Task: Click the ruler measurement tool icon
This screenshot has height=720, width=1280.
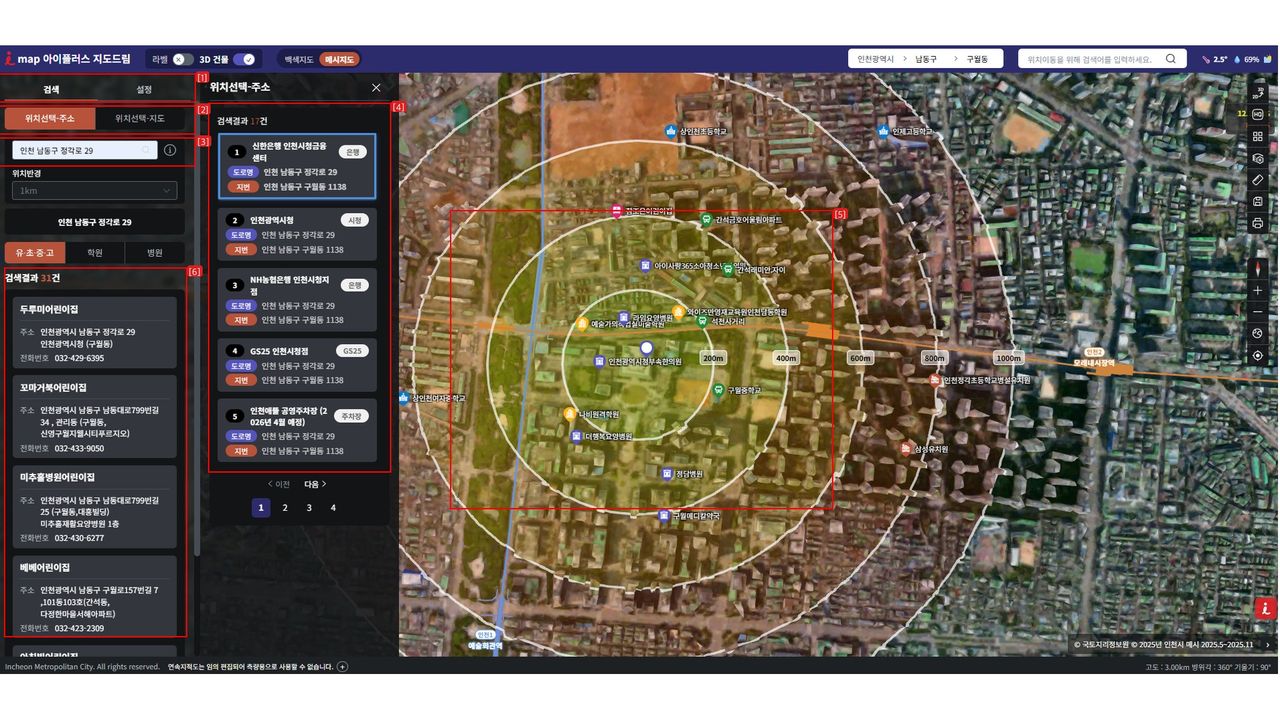Action: (x=1258, y=180)
